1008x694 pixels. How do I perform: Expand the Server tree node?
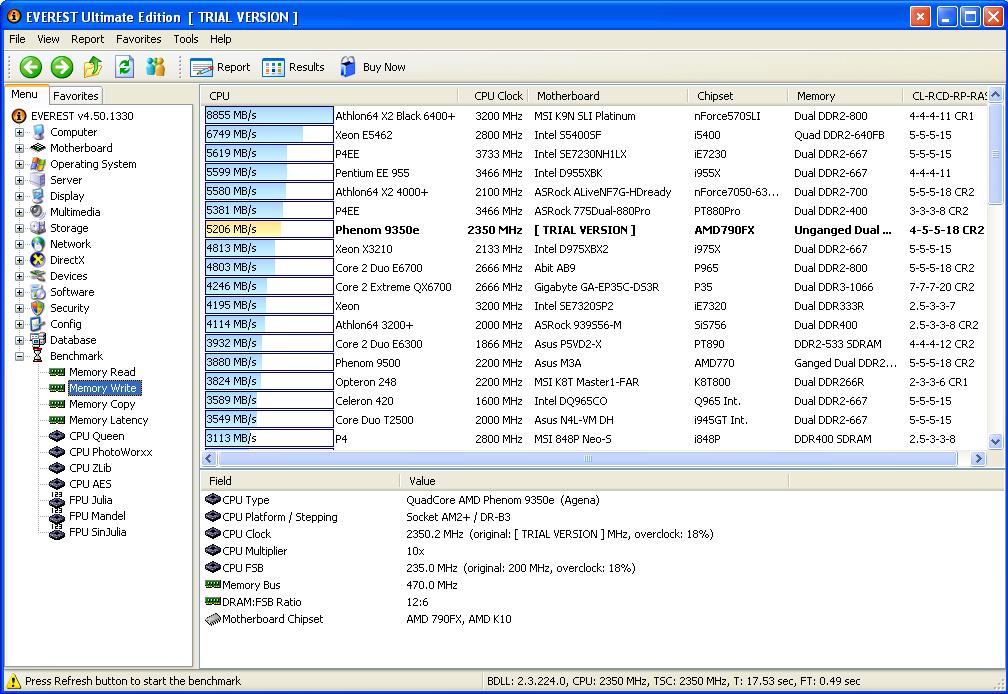point(19,181)
